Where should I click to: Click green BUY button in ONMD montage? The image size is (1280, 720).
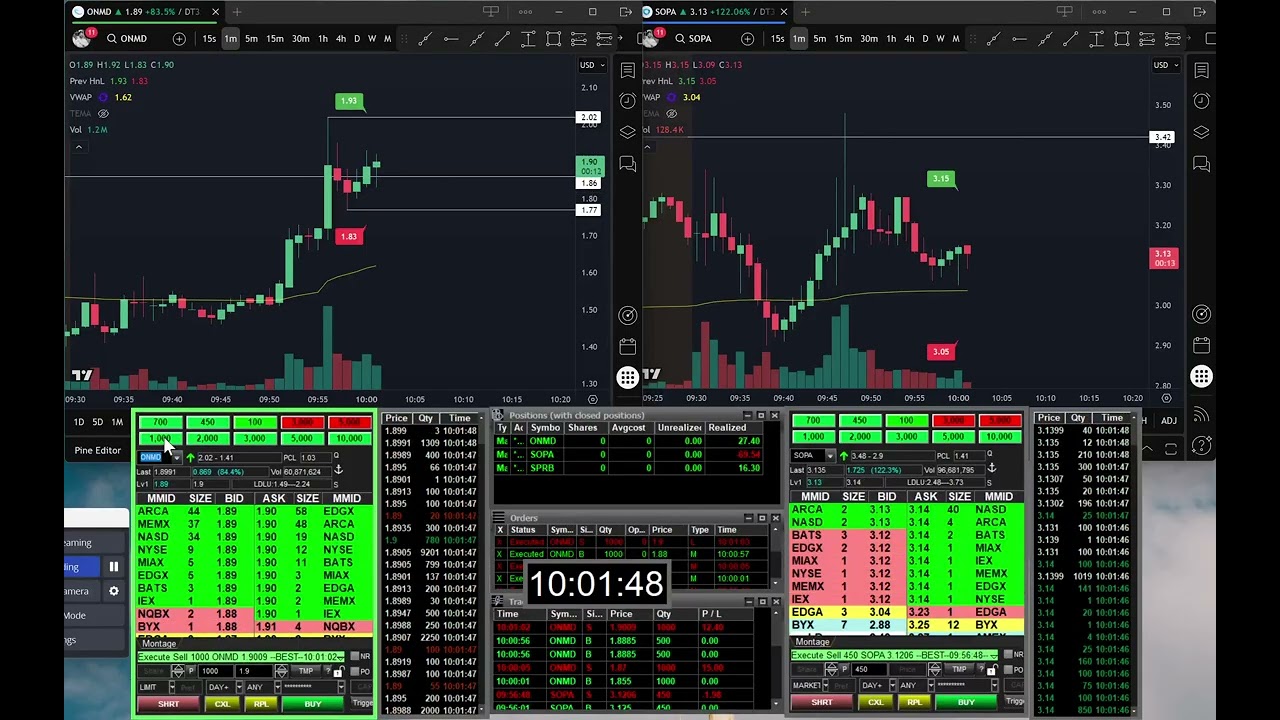(313, 705)
